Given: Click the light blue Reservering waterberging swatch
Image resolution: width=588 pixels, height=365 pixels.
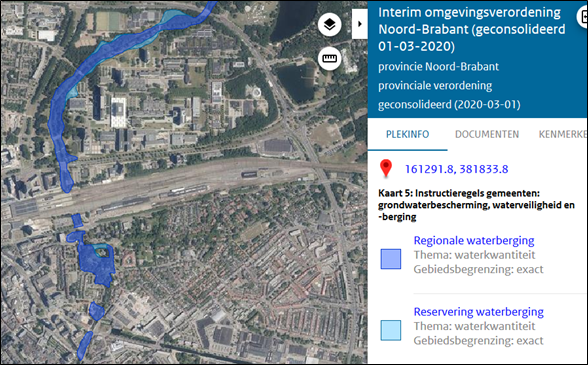Looking at the screenshot, I should coord(391,330).
